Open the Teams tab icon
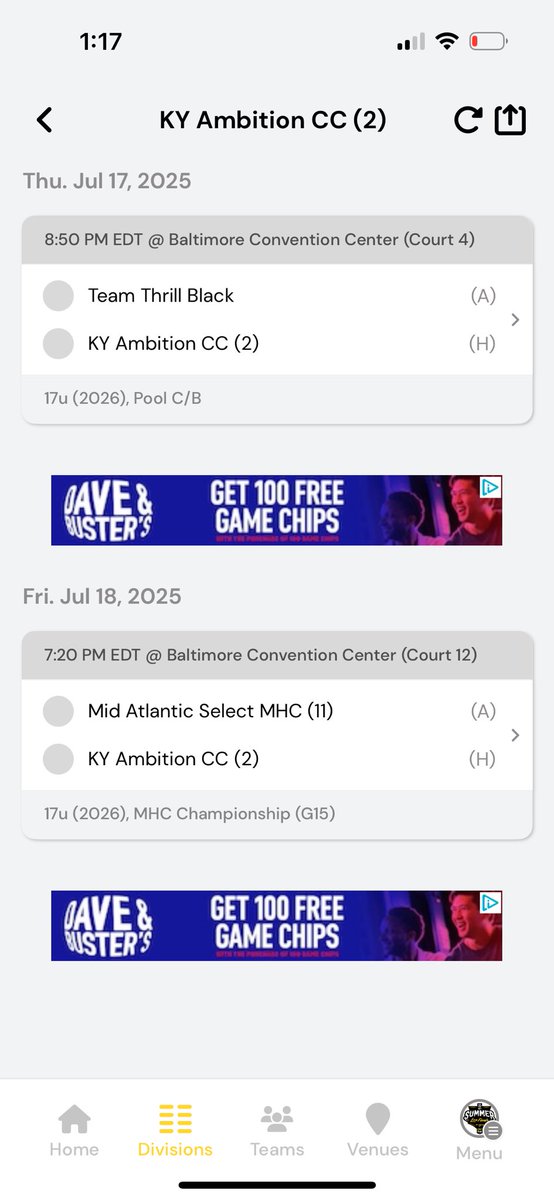Viewport: 554px width, 1200px height. pos(277,1118)
